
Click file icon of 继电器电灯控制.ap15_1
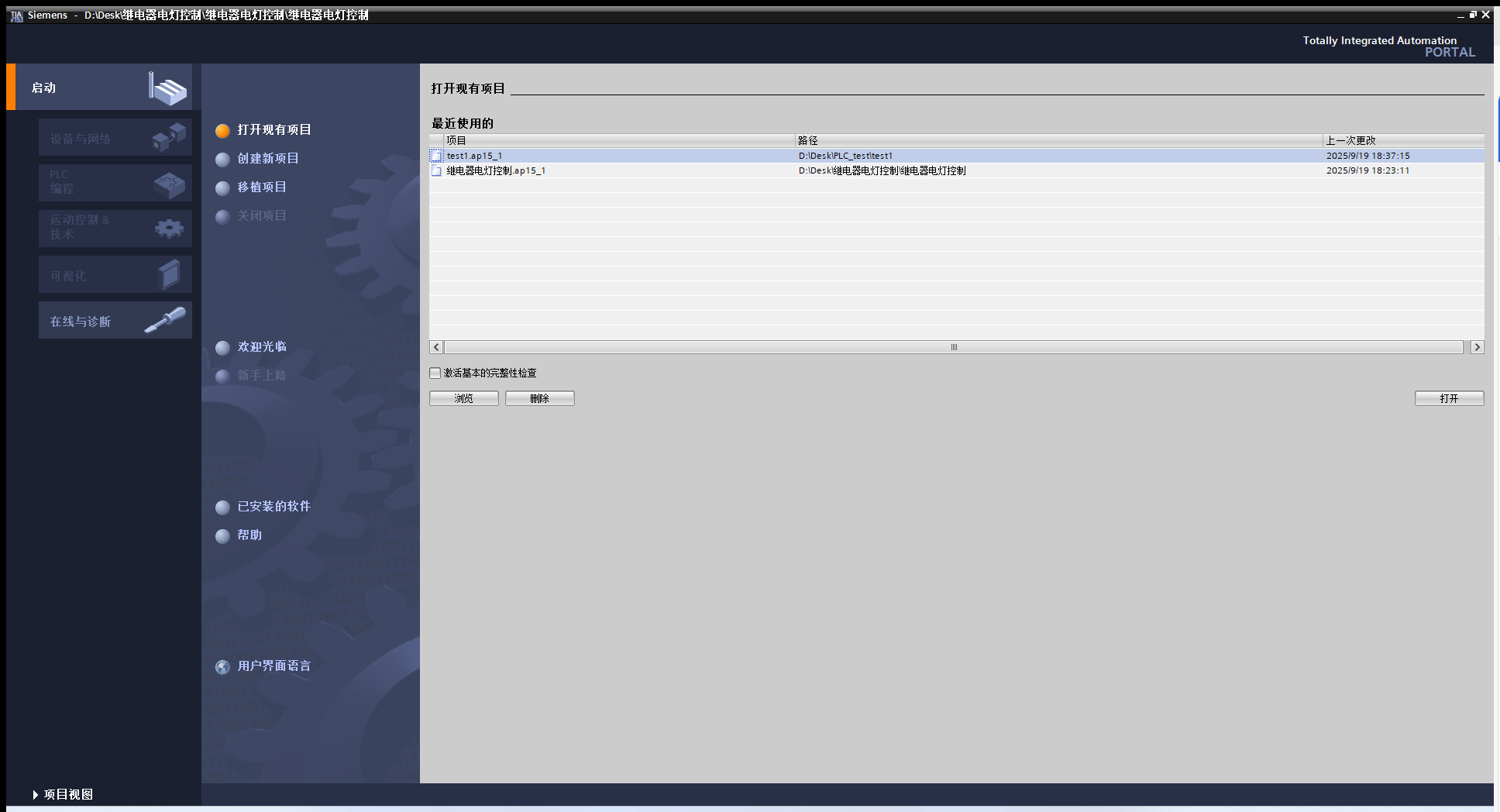436,170
